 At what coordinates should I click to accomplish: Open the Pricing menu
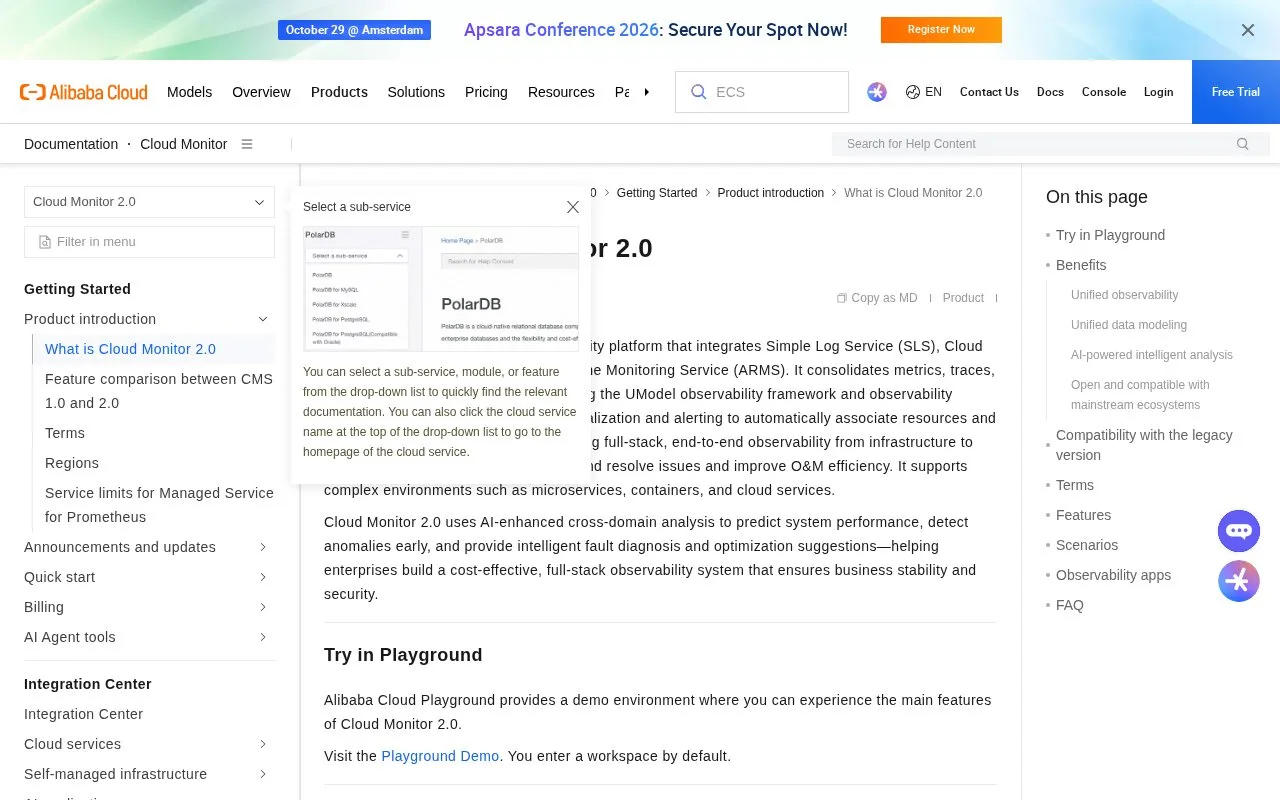click(x=486, y=92)
